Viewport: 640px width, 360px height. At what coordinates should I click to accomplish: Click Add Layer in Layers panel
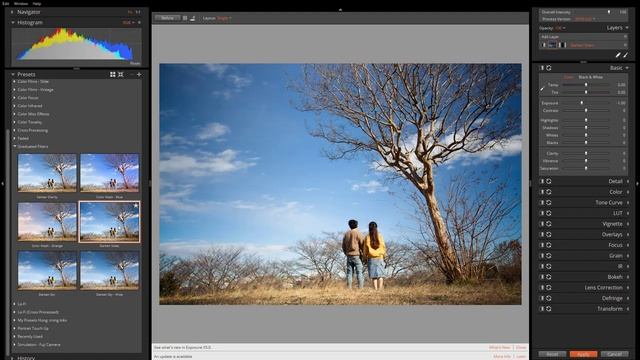[550, 37]
